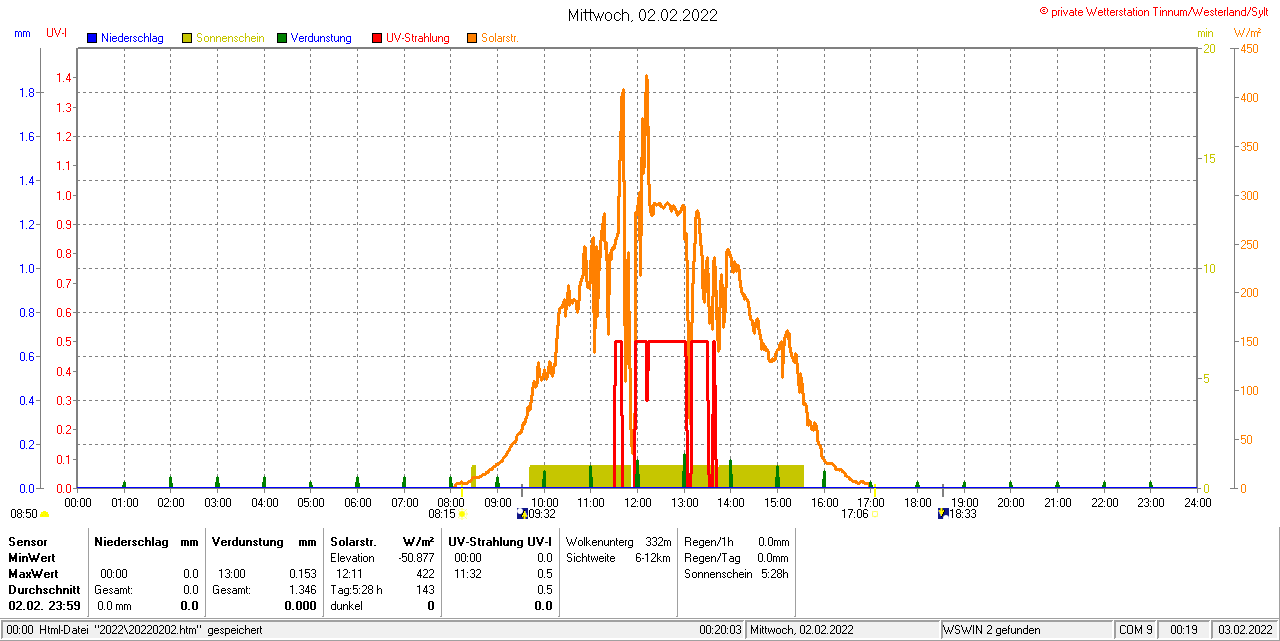Select the Niederschlag legend label
This screenshot has width=1280, height=641.
(131, 38)
